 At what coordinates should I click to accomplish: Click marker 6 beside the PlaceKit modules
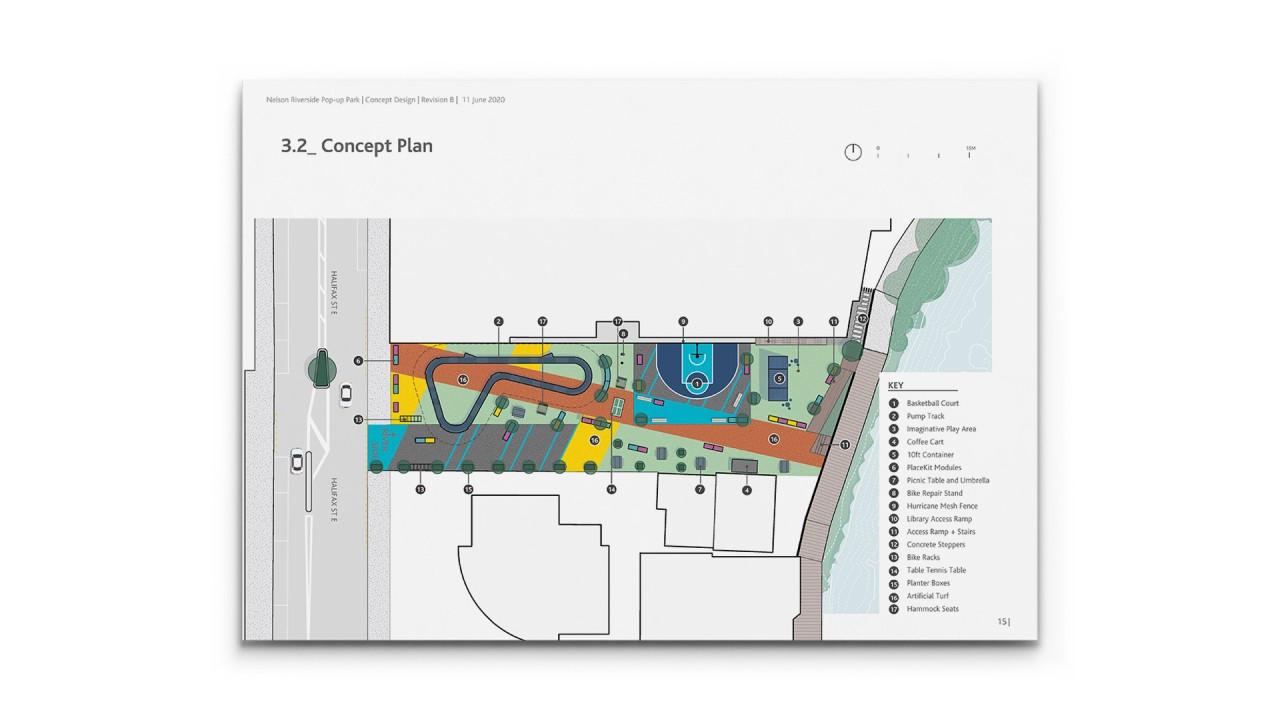357,360
